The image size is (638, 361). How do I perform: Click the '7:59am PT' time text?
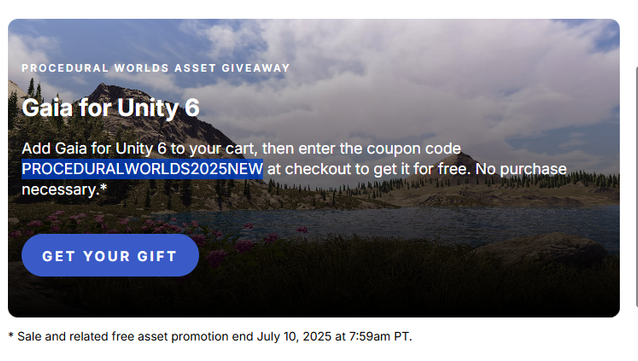[x=379, y=337]
